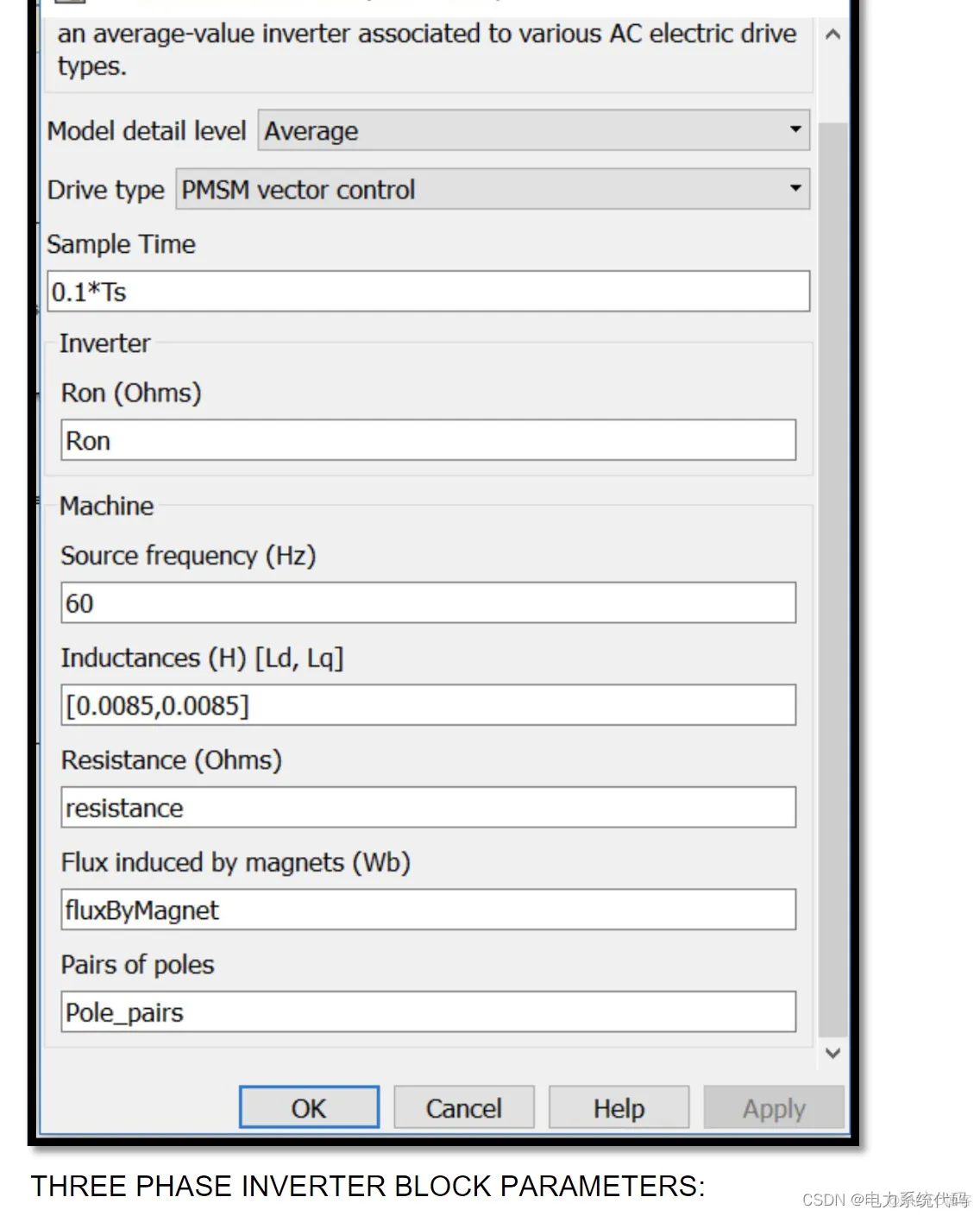Open Help for the block
This screenshot has width=980, height=1216.
tap(619, 1107)
